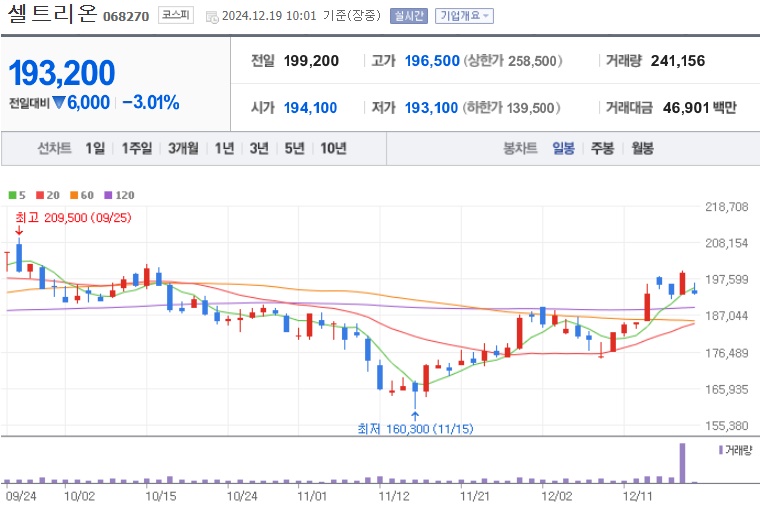The width and height of the screenshot is (760, 510).
Task: Click the 선차트 section label
Action: pos(54,148)
